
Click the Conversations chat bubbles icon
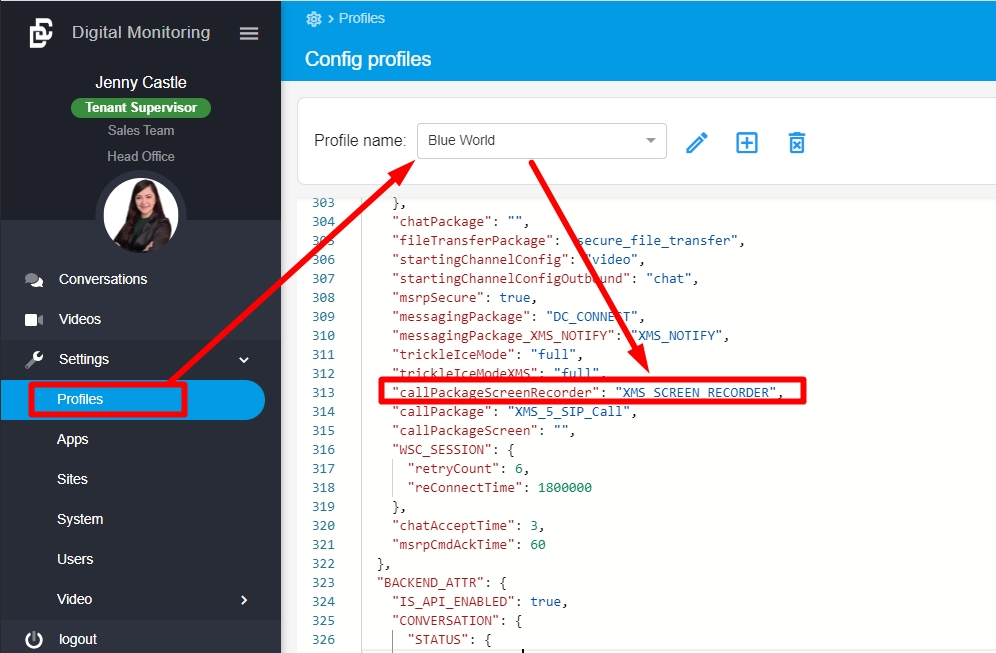pyautogui.click(x=34, y=280)
